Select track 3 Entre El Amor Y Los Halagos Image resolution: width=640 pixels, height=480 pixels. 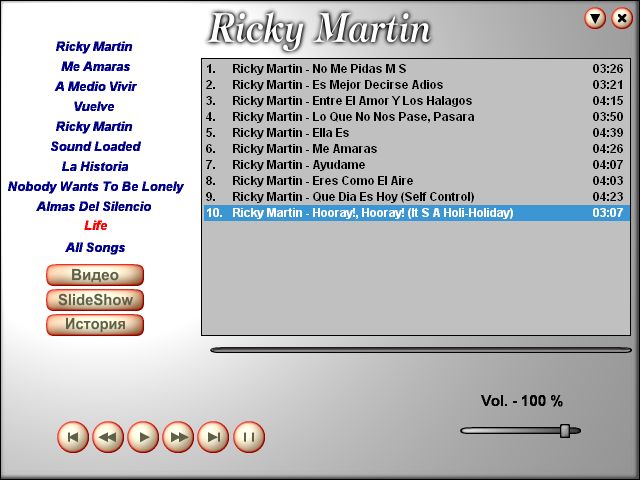[416, 101]
